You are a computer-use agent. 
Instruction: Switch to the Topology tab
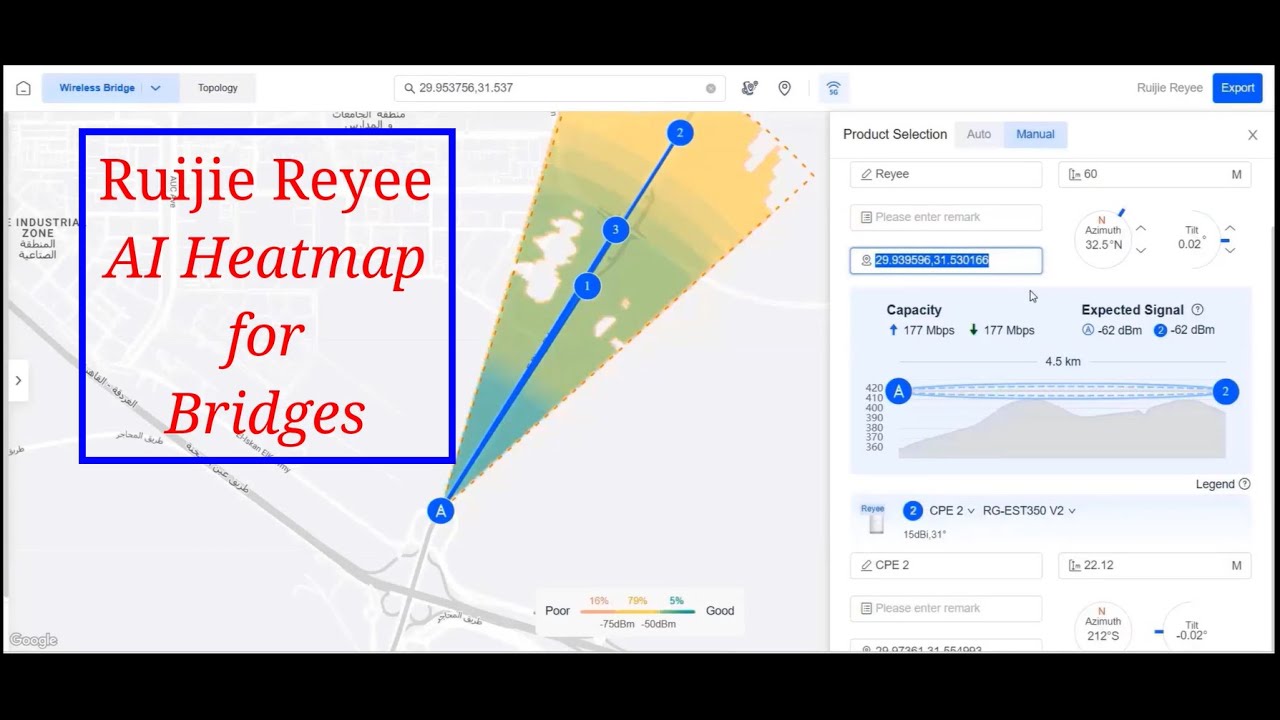pyautogui.click(x=217, y=88)
